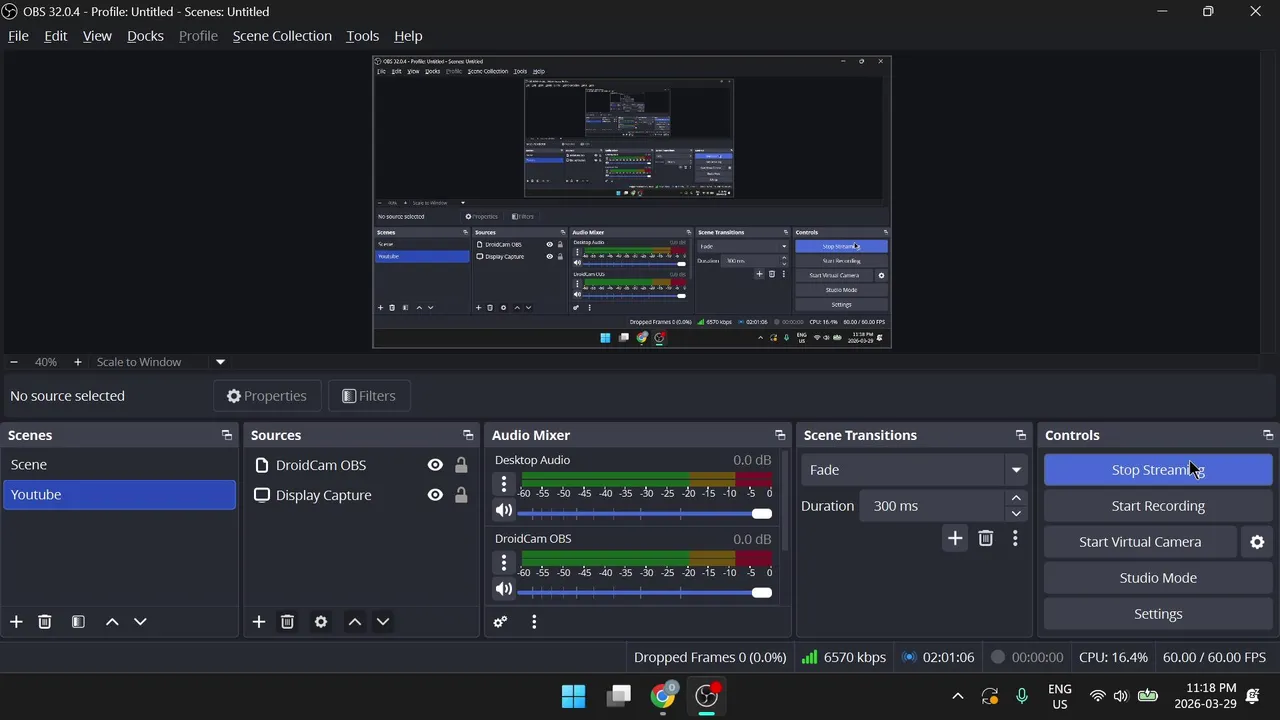Open Task View on taskbar
1280x720 pixels.
click(619, 696)
